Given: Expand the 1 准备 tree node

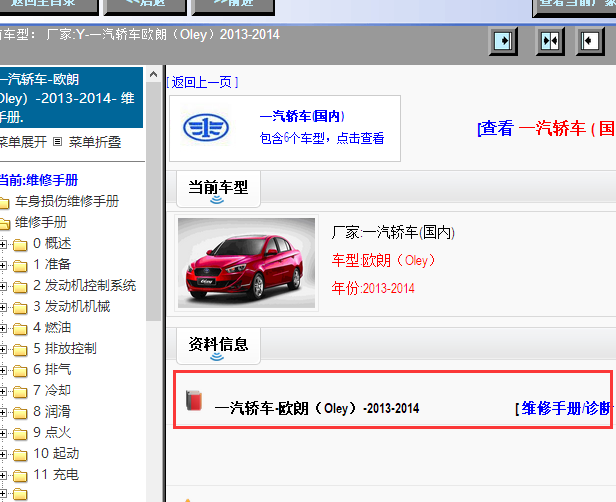Looking at the screenshot, I should (3, 265).
